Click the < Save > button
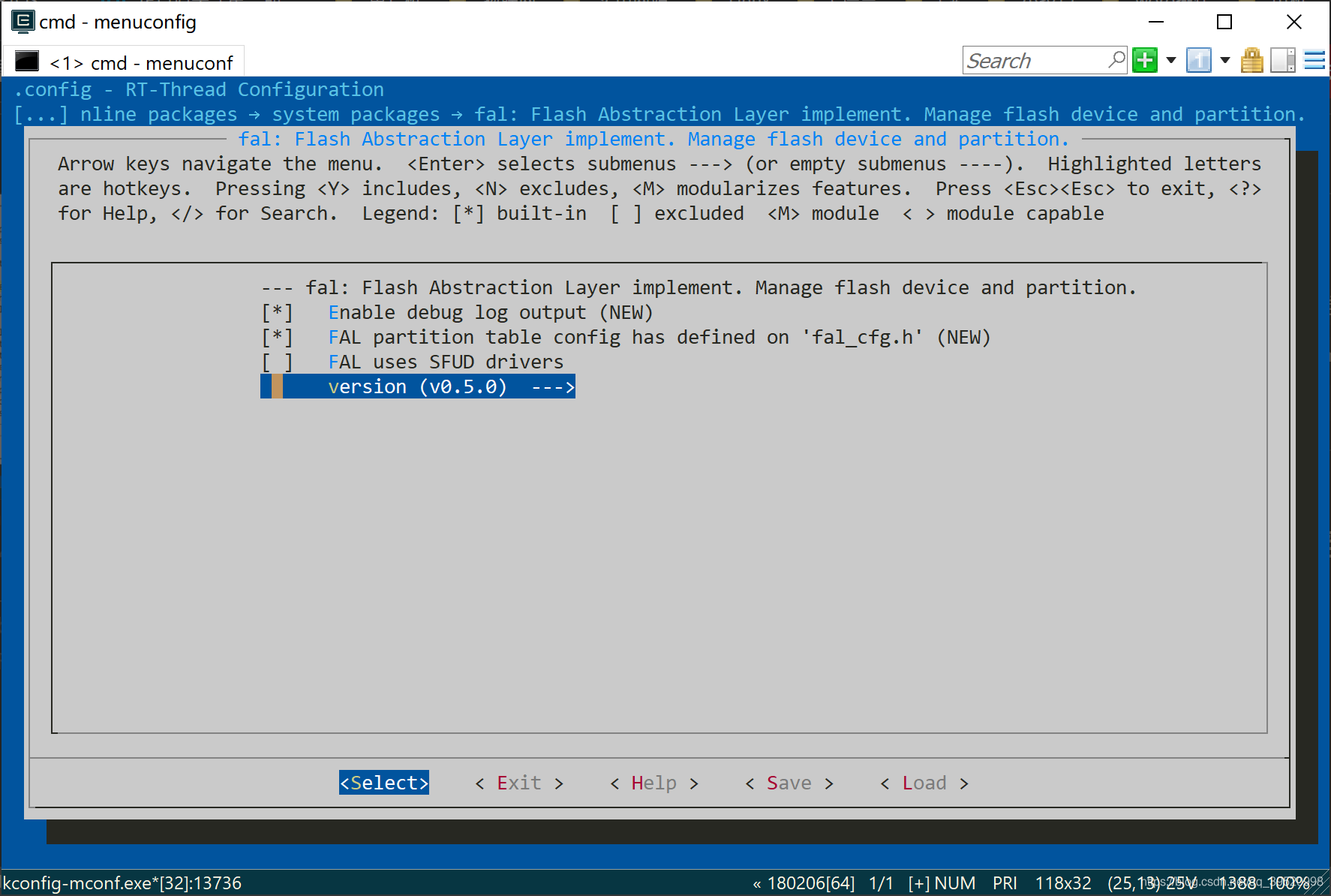1331x896 pixels. (x=789, y=783)
